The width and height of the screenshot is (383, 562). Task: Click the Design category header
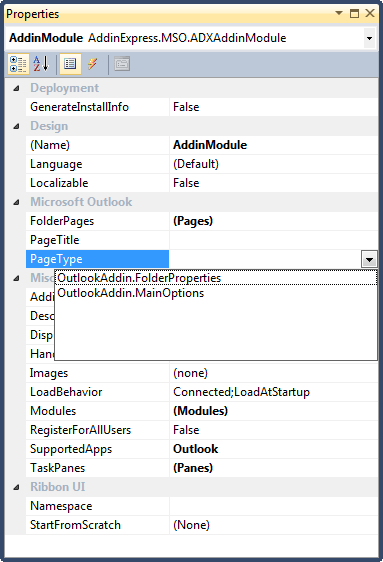(49, 126)
